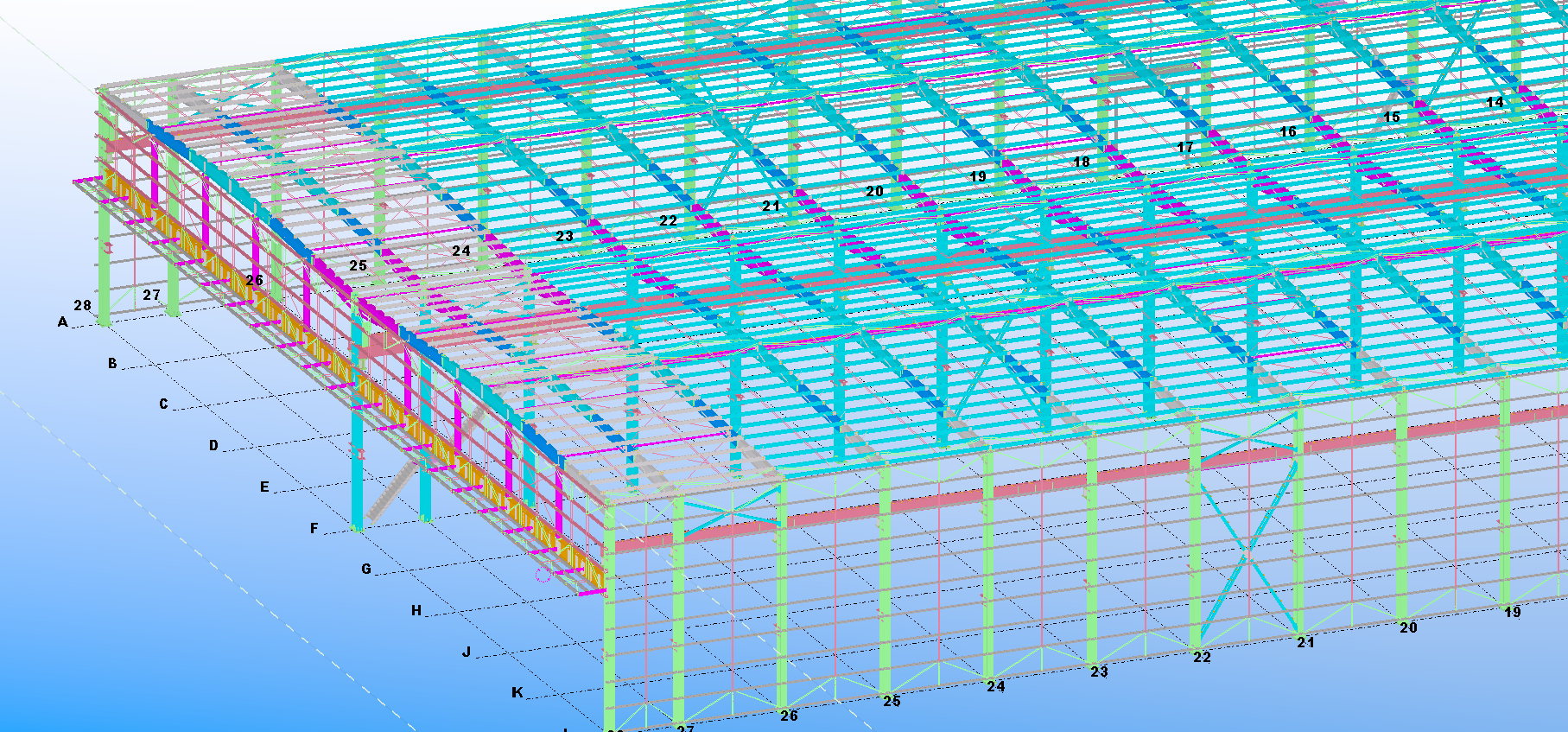Select grid label B
The width and height of the screenshot is (1568, 732).
(112, 364)
